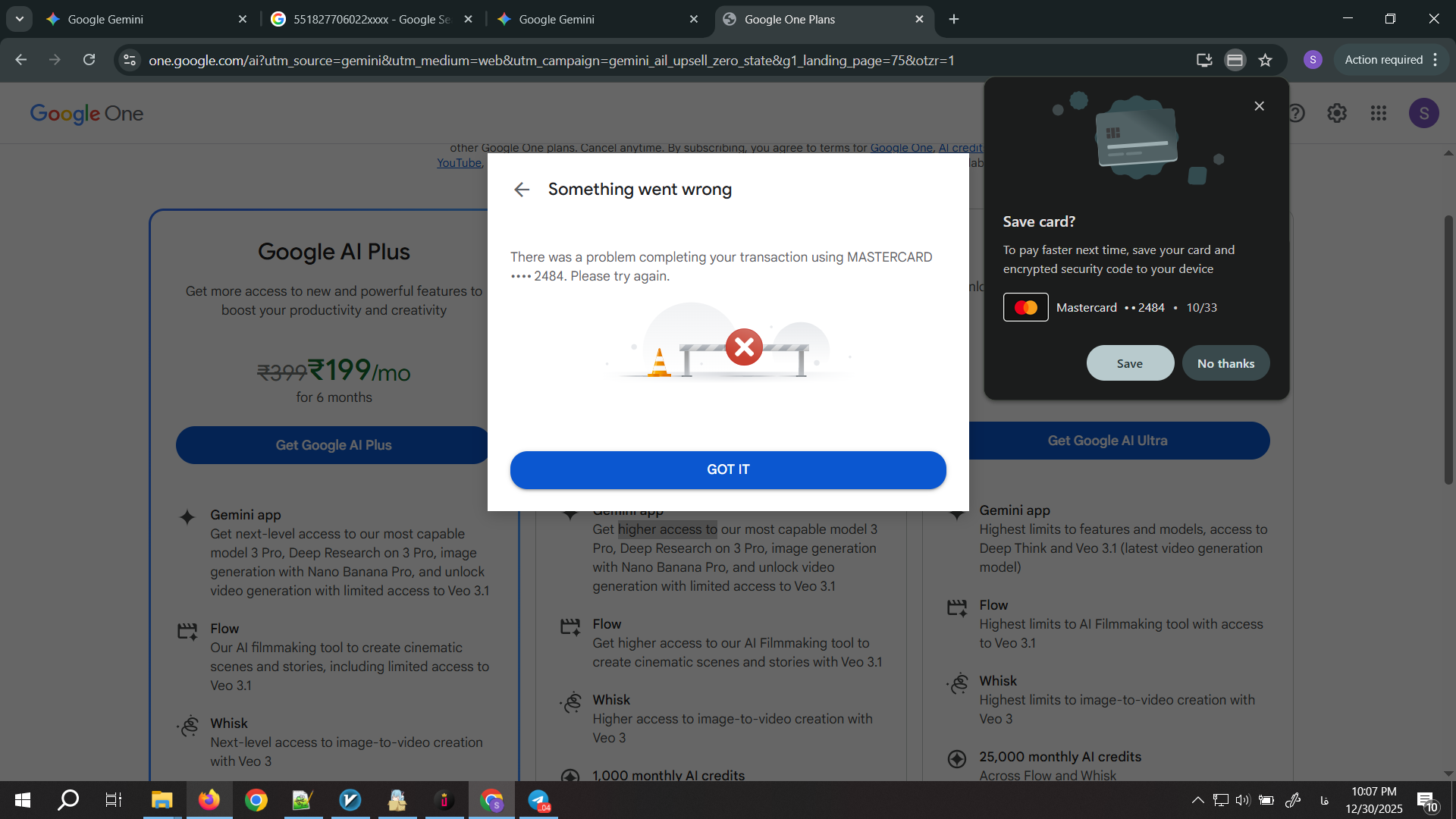The width and height of the screenshot is (1456, 819).
Task: Open Google One settings gear
Action: [x=1336, y=113]
